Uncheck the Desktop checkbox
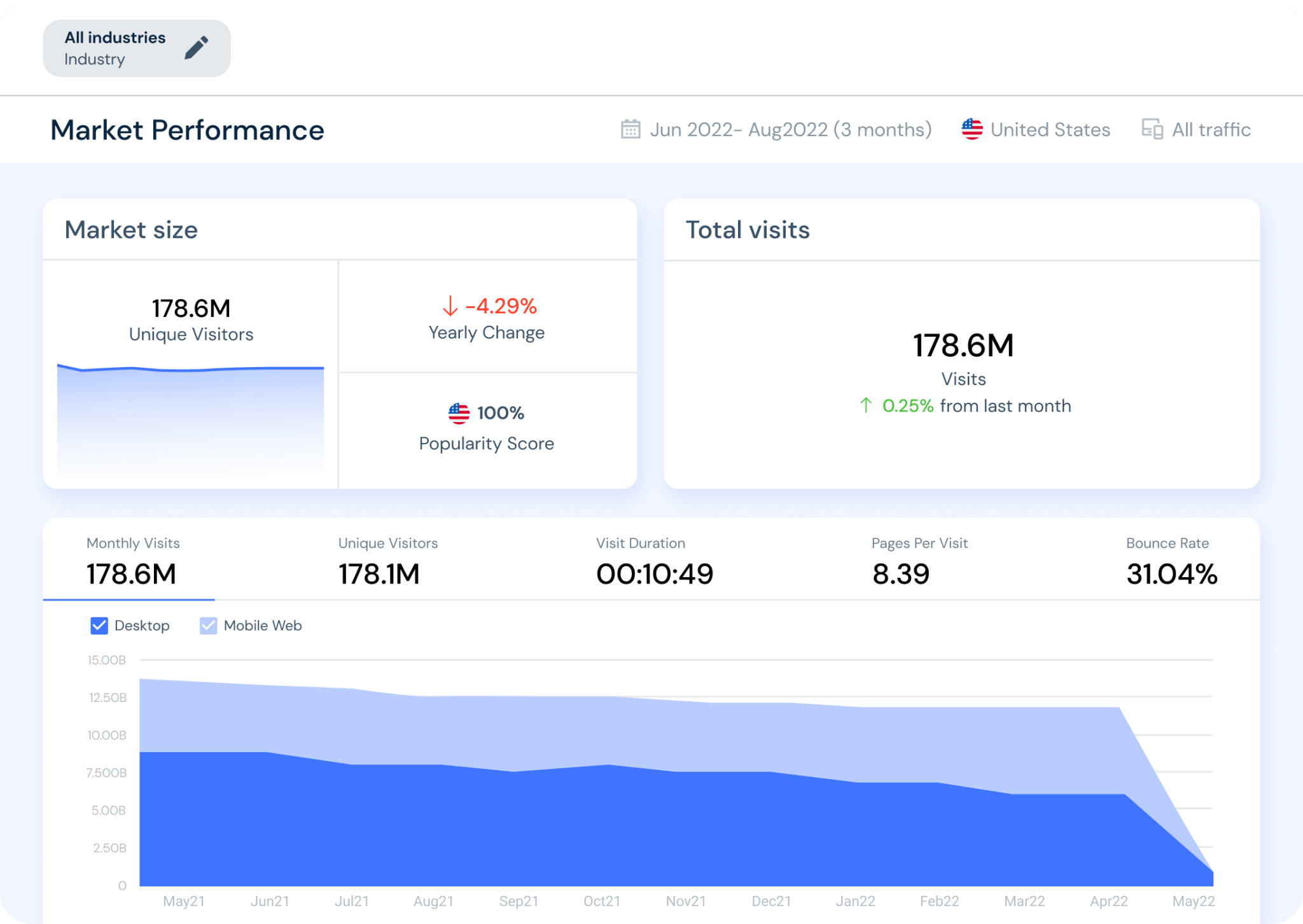The image size is (1303, 924). (99, 626)
